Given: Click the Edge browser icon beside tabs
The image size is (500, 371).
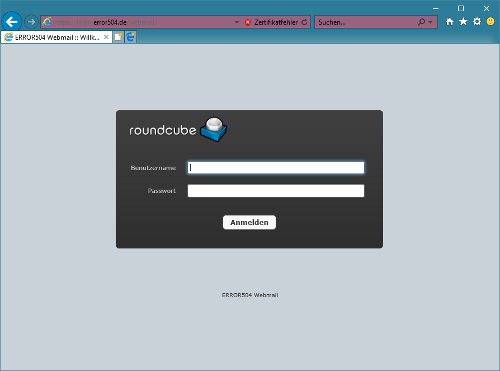Looking at the screenshot, I should coord(131,37).
